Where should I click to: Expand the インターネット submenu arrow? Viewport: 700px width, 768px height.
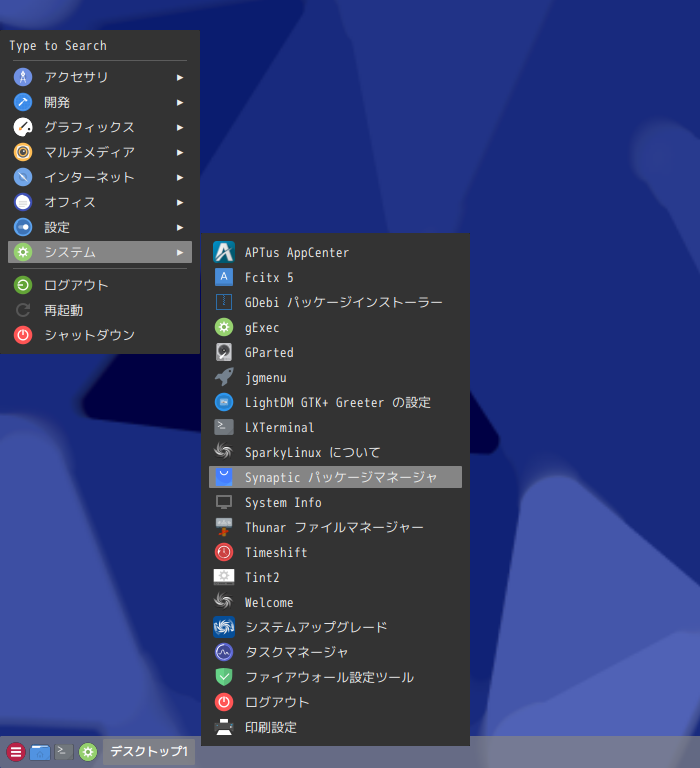pyautogui.click(x=180, y=177)
